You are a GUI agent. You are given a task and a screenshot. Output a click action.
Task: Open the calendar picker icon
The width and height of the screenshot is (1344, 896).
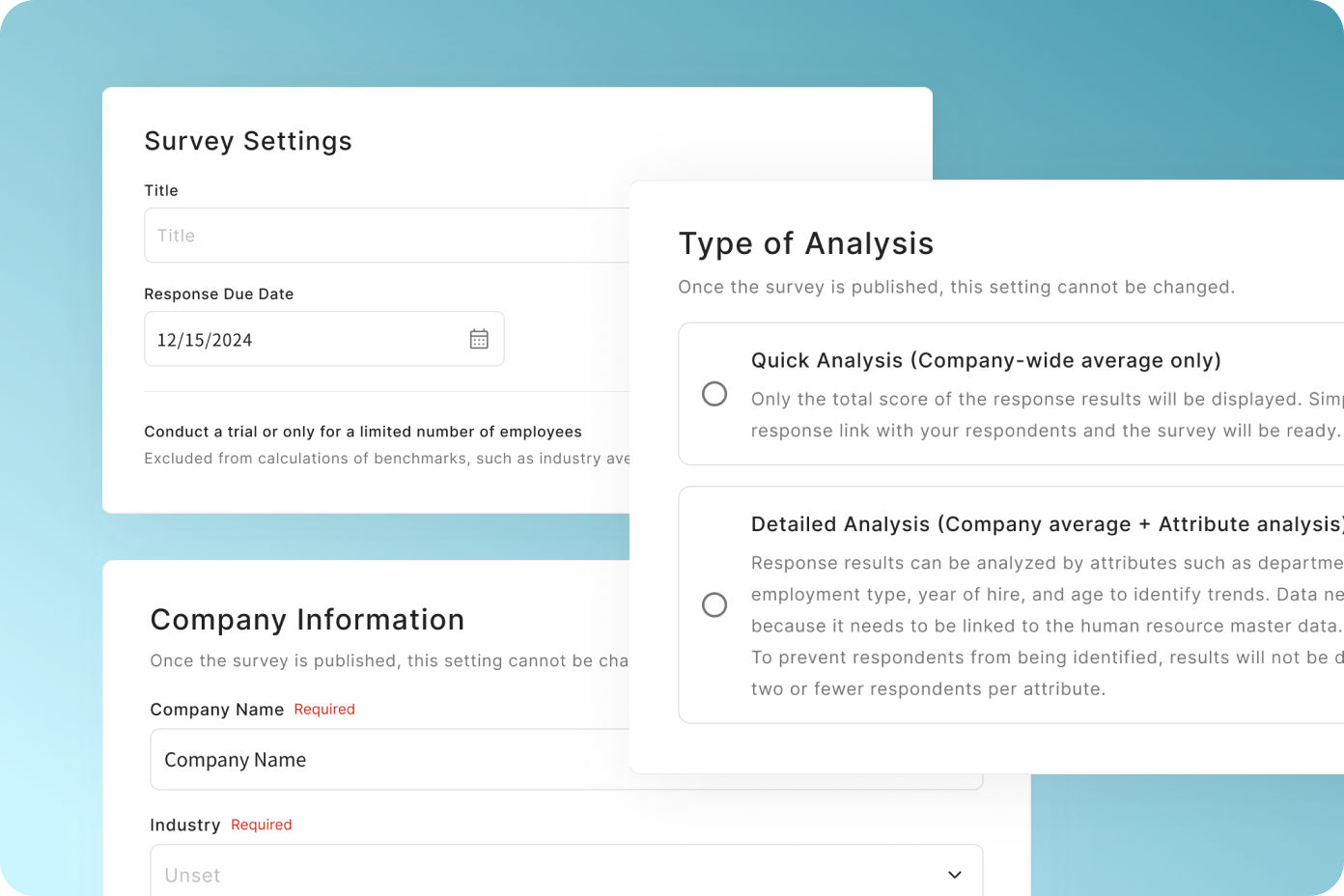[479, 339]
